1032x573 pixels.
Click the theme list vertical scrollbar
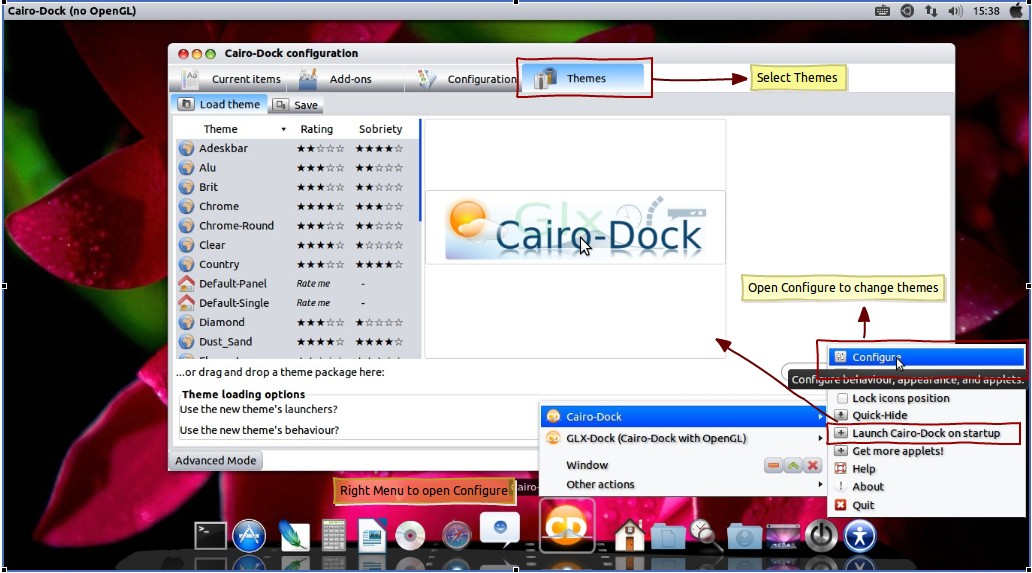point(420,171)
